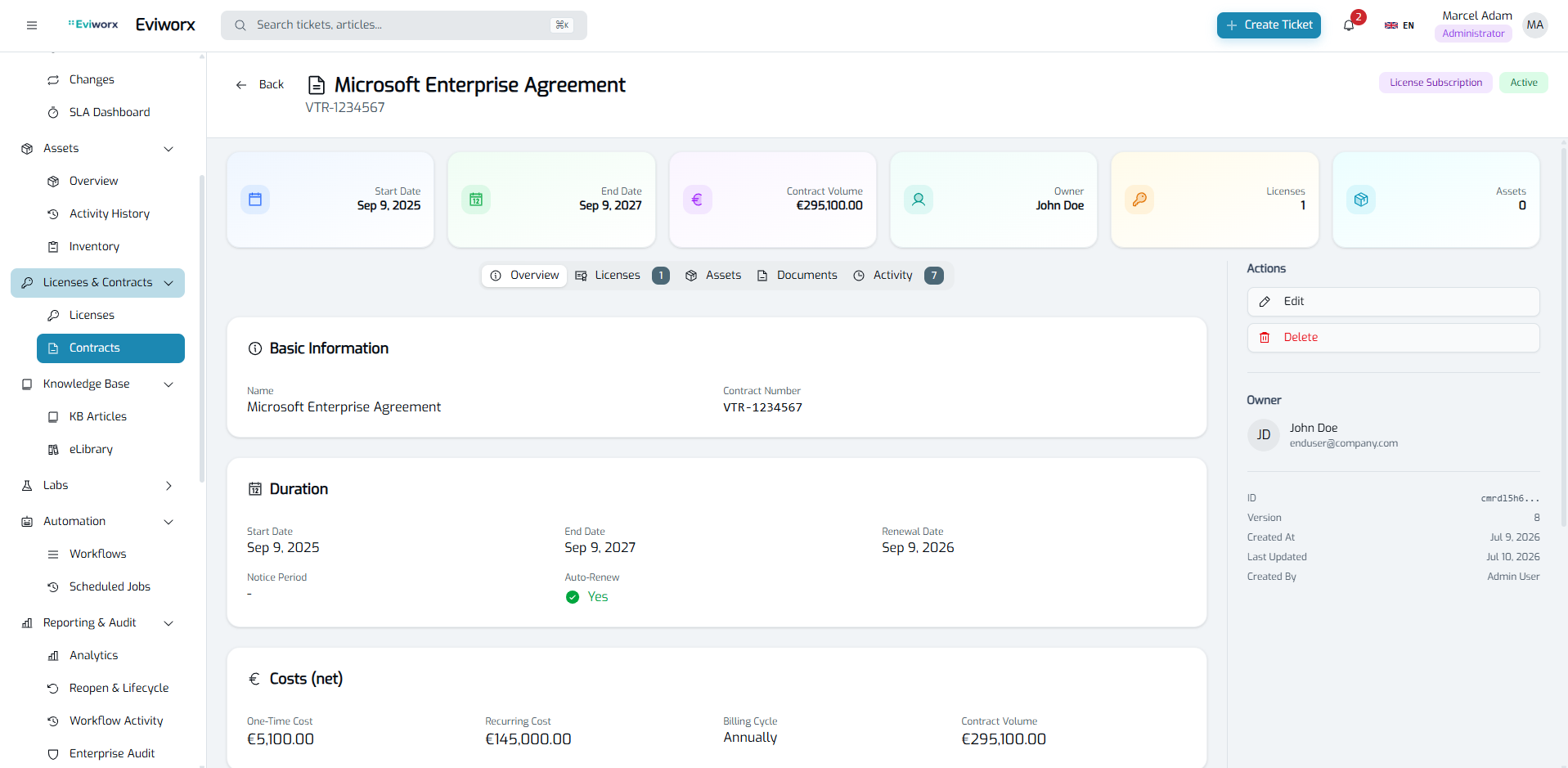
Task: Click the Edit action button
Action: click(x=1393, y=302)
